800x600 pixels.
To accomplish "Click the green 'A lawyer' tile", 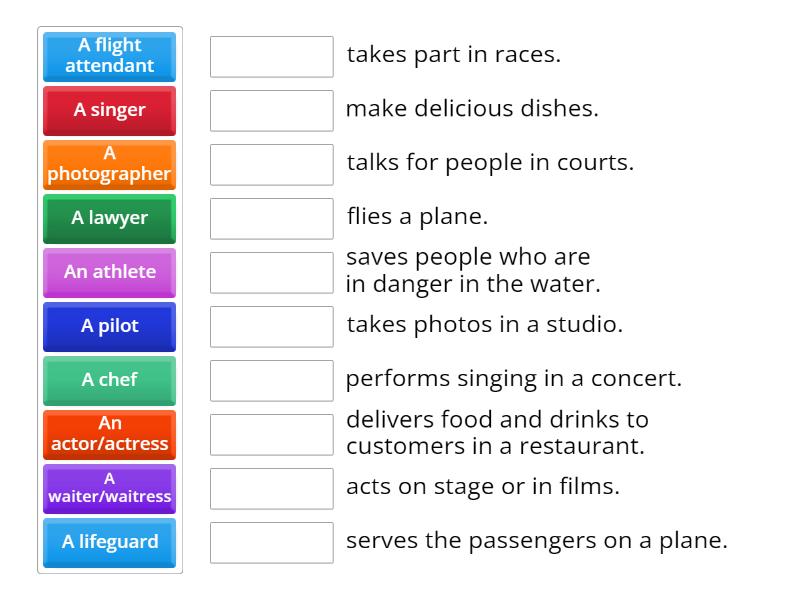I will (x=110, y=218).
